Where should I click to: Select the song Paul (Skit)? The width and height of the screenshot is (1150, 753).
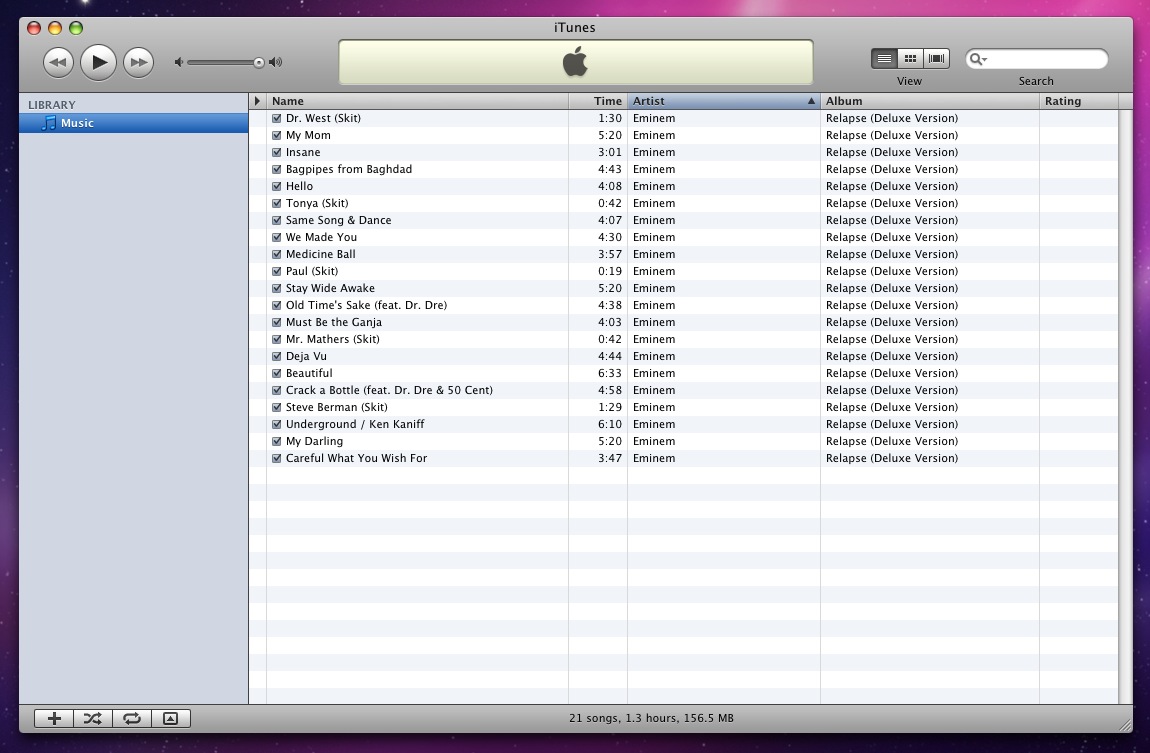312,271
